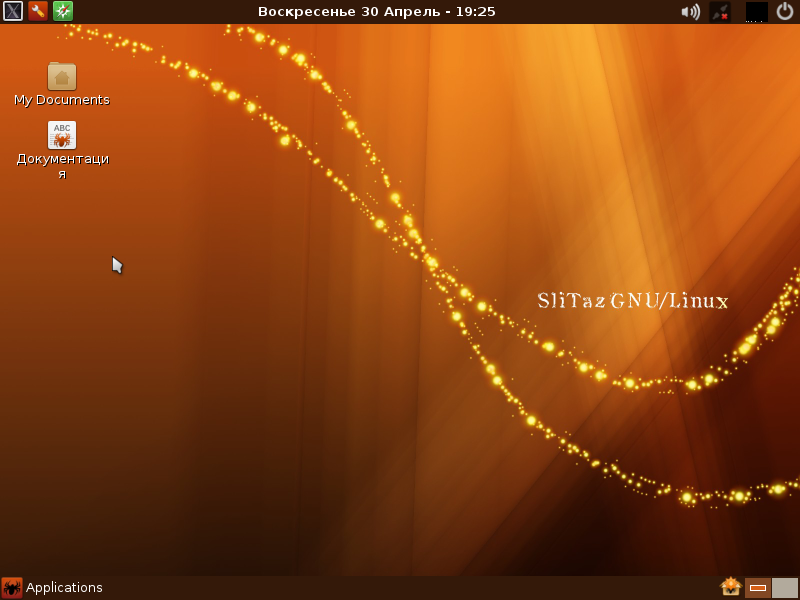Image resolution: width=800 pixels, height=600 pixels.
Task: Switch to the first workspace
Action: 758,587
